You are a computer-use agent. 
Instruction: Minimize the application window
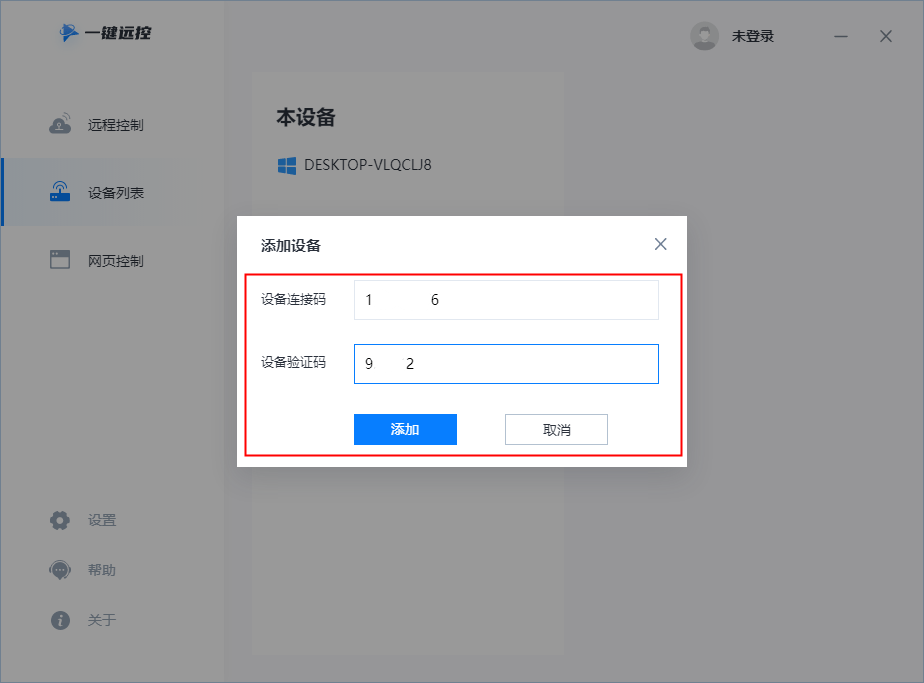pos(841,37)
